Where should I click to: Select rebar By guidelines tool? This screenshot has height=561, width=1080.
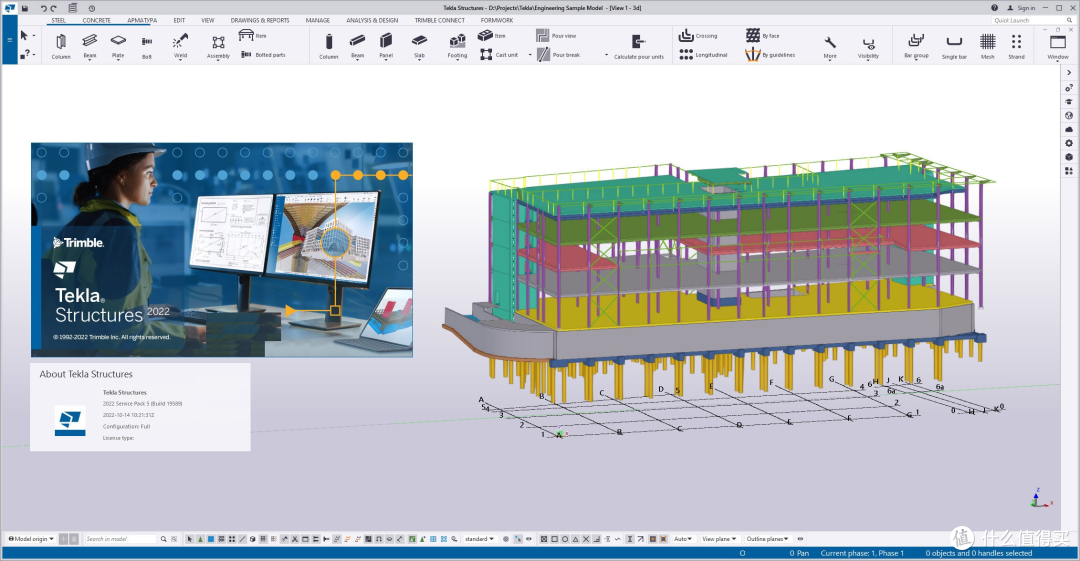coord(770,54)
